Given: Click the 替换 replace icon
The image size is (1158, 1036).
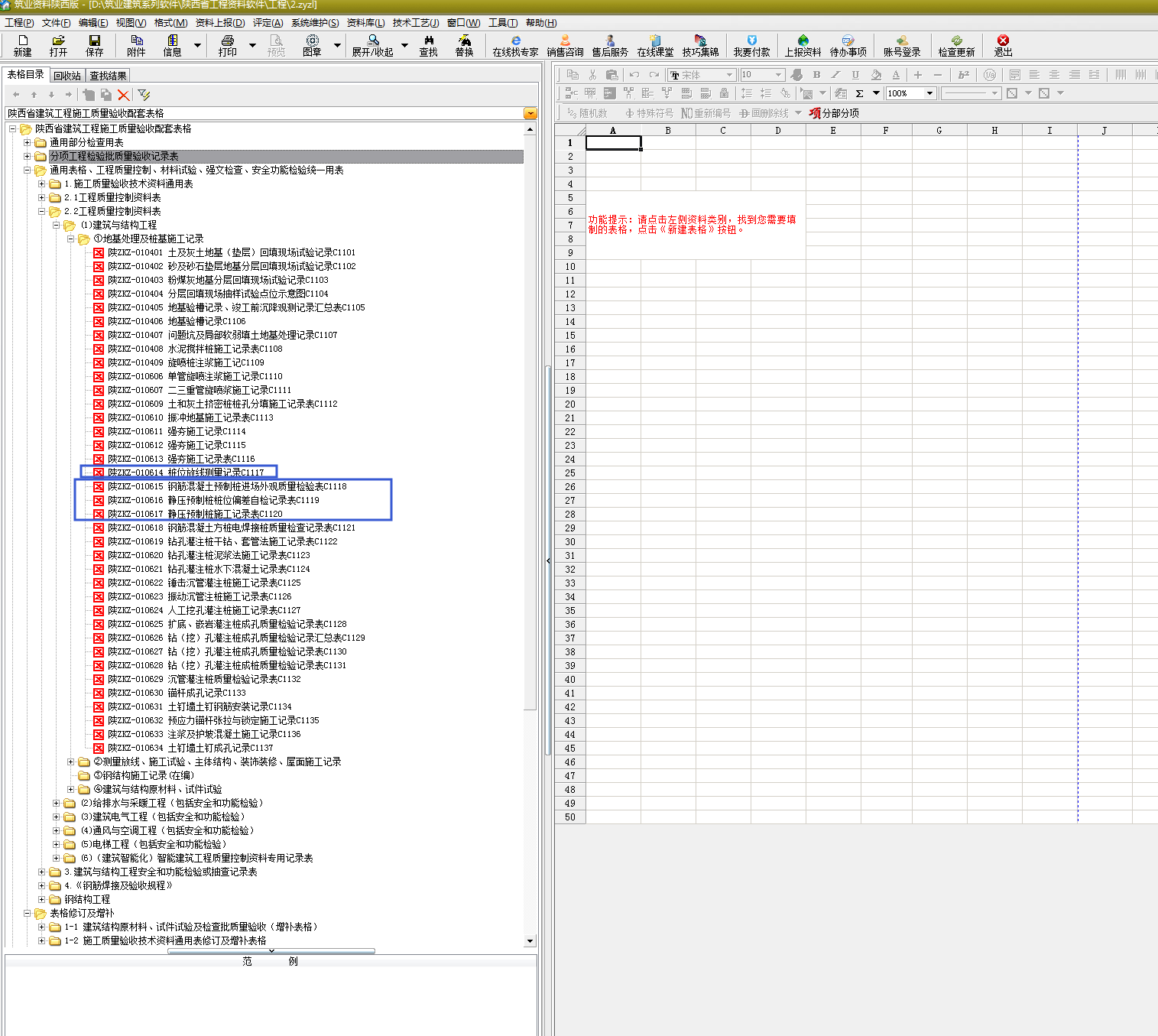Looking at the screenshot, I should [465, 46].
